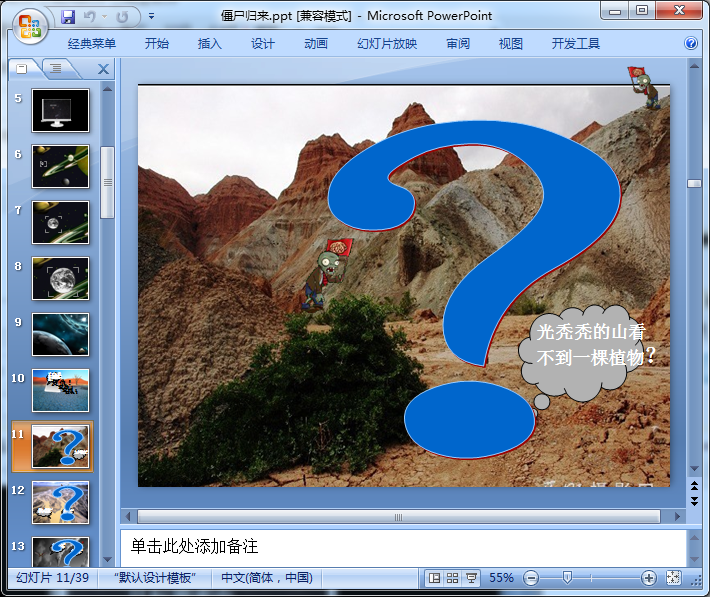The image size is (710, 597).
Task: Select slide 11 thumbnail
Action: click(x=60, y=447)
